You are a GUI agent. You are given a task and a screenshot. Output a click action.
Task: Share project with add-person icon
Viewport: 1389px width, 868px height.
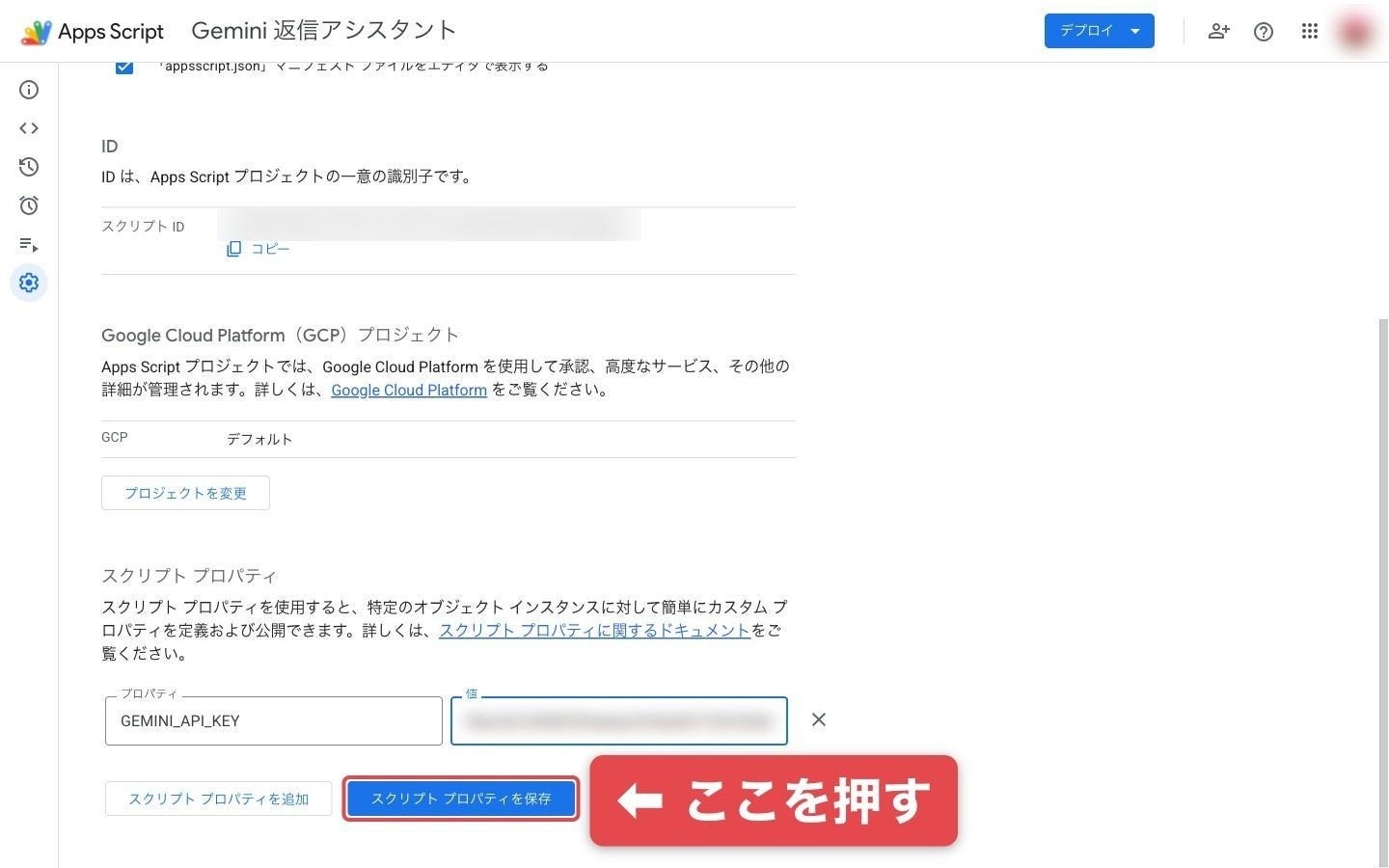point(1218,31)
